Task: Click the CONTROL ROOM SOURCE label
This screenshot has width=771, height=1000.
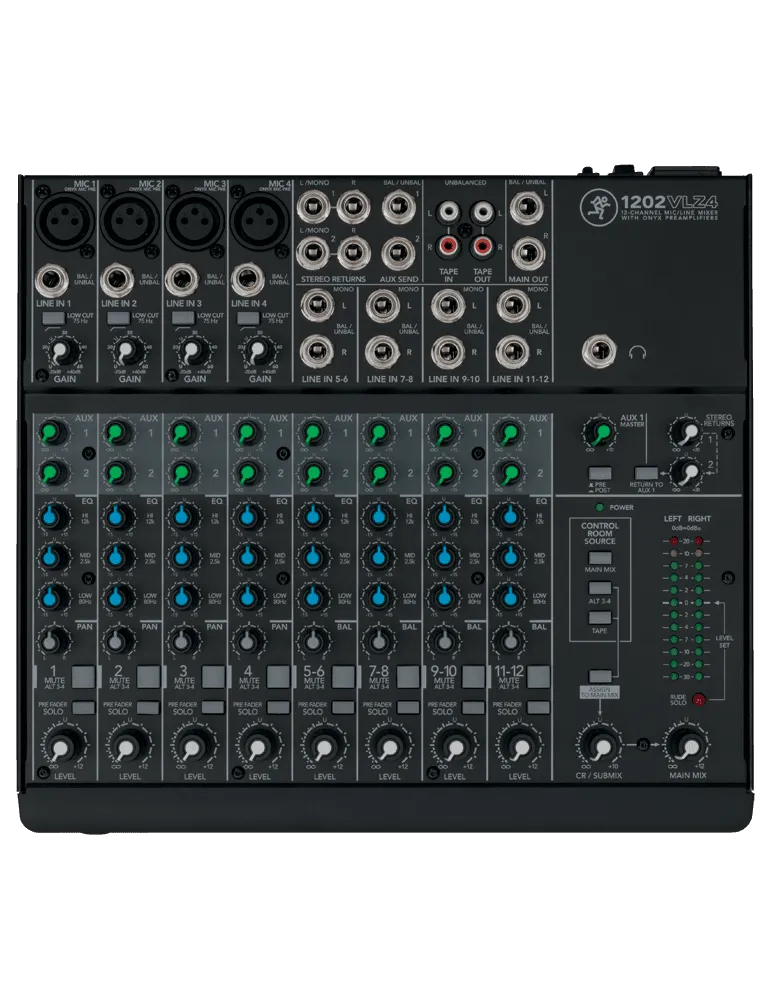Action: click(599, 533)
